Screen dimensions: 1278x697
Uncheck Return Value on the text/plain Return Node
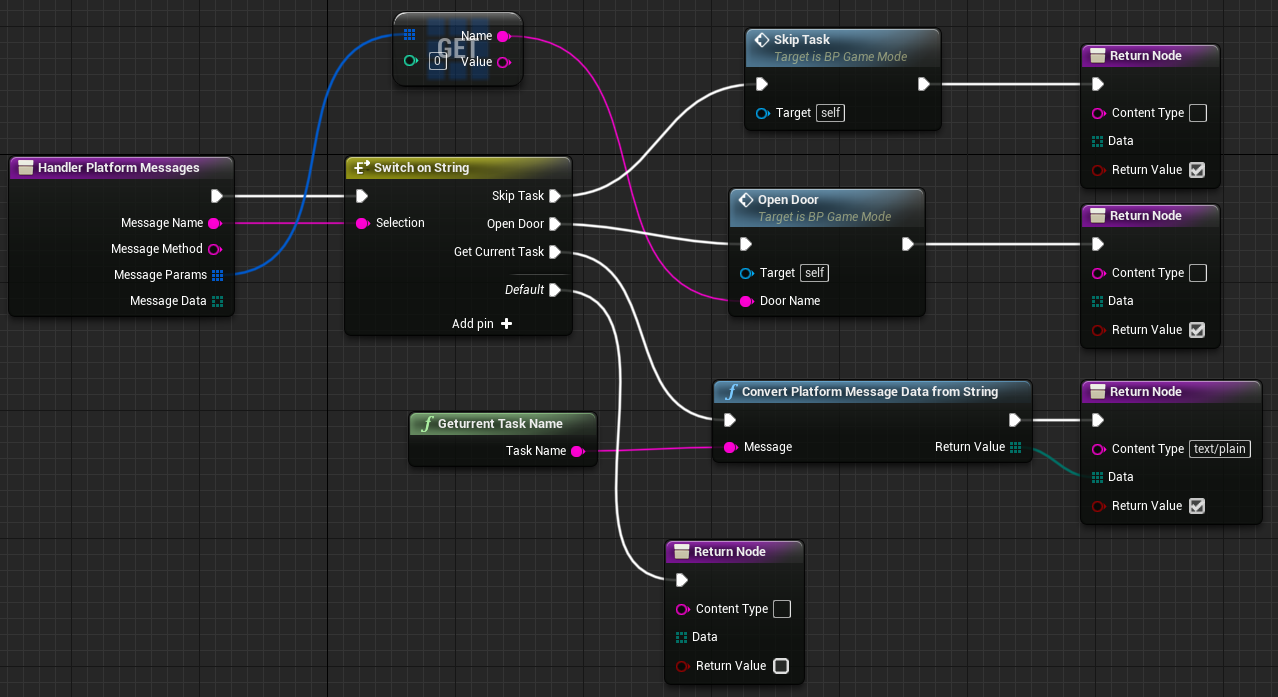1197,506
